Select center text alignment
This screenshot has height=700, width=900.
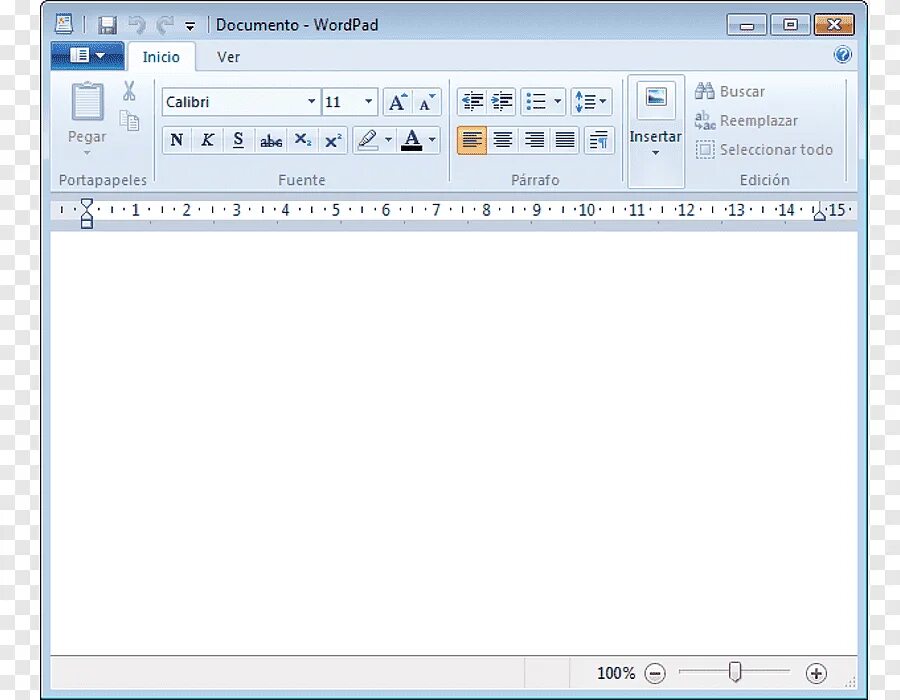503,140
